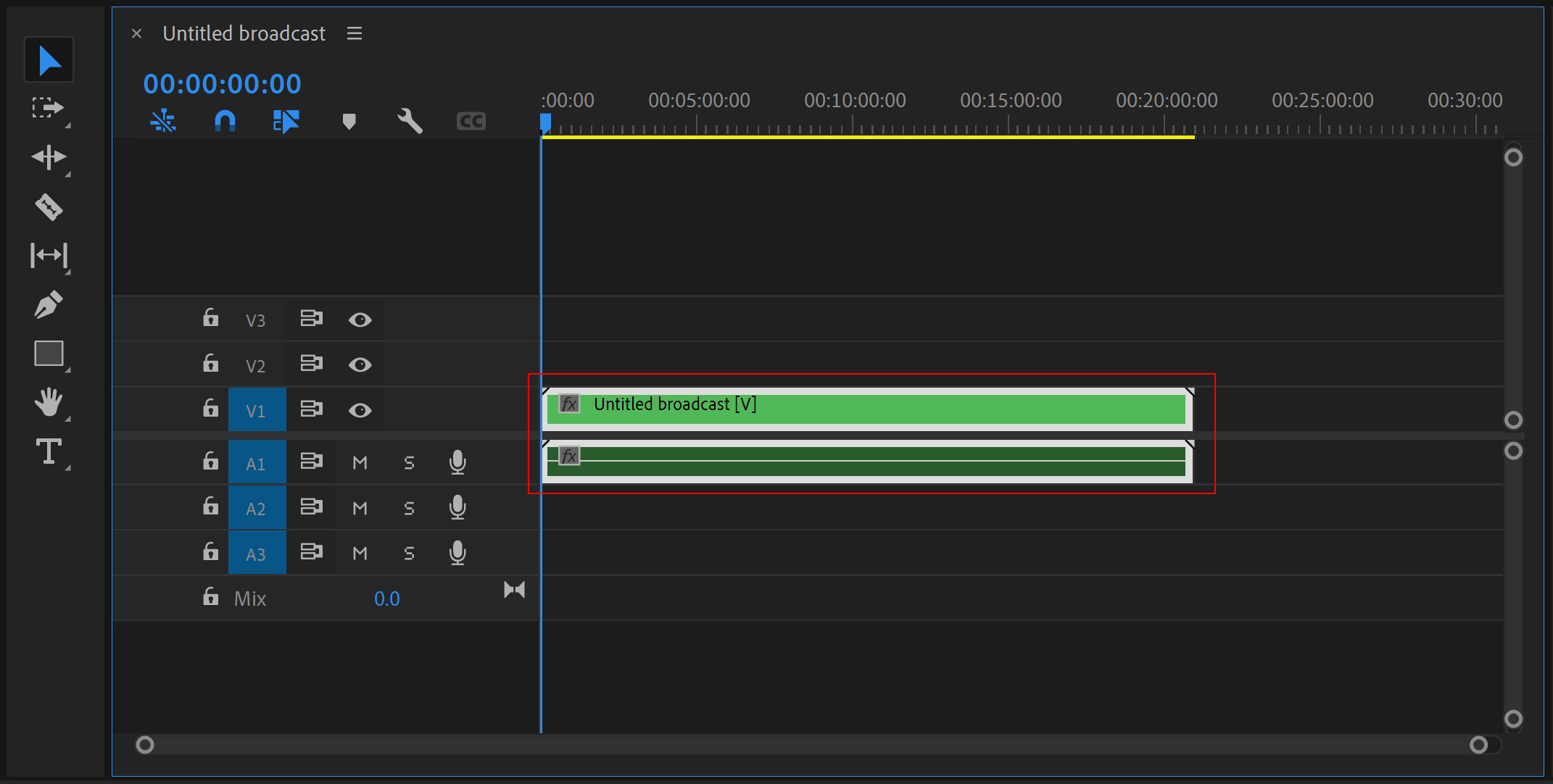Select the Pen tool
Image resolution: width=1553 pixels, height=784 pixels.
coord(49,304)
